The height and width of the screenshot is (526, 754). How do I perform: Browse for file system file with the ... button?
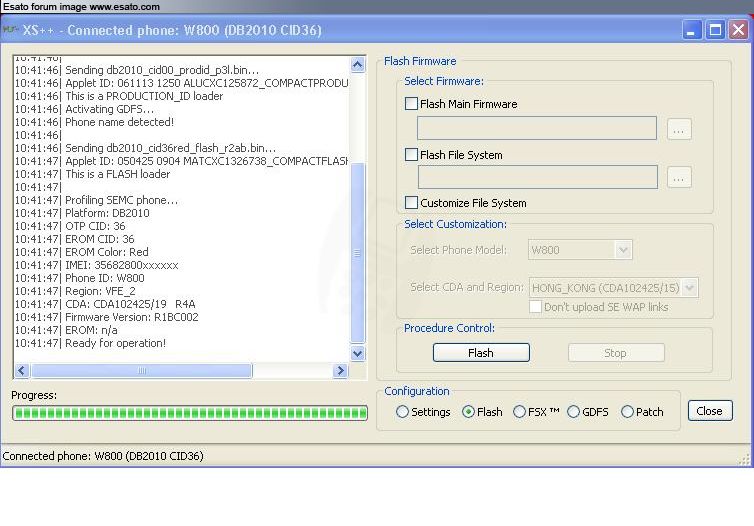pos(679,177)
